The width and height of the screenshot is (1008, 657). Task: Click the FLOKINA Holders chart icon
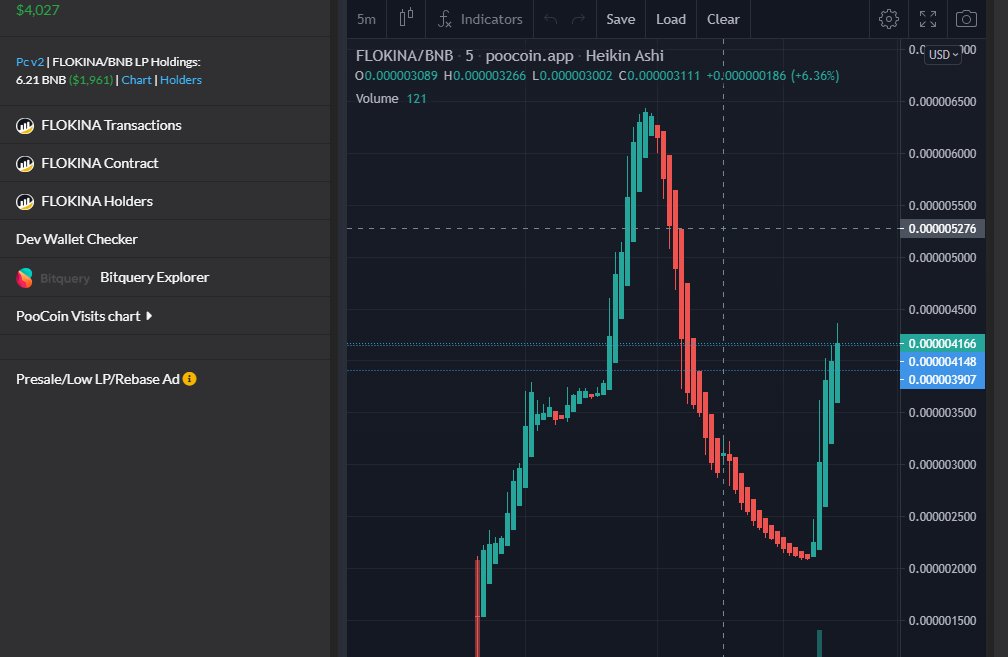click(24, 201)
